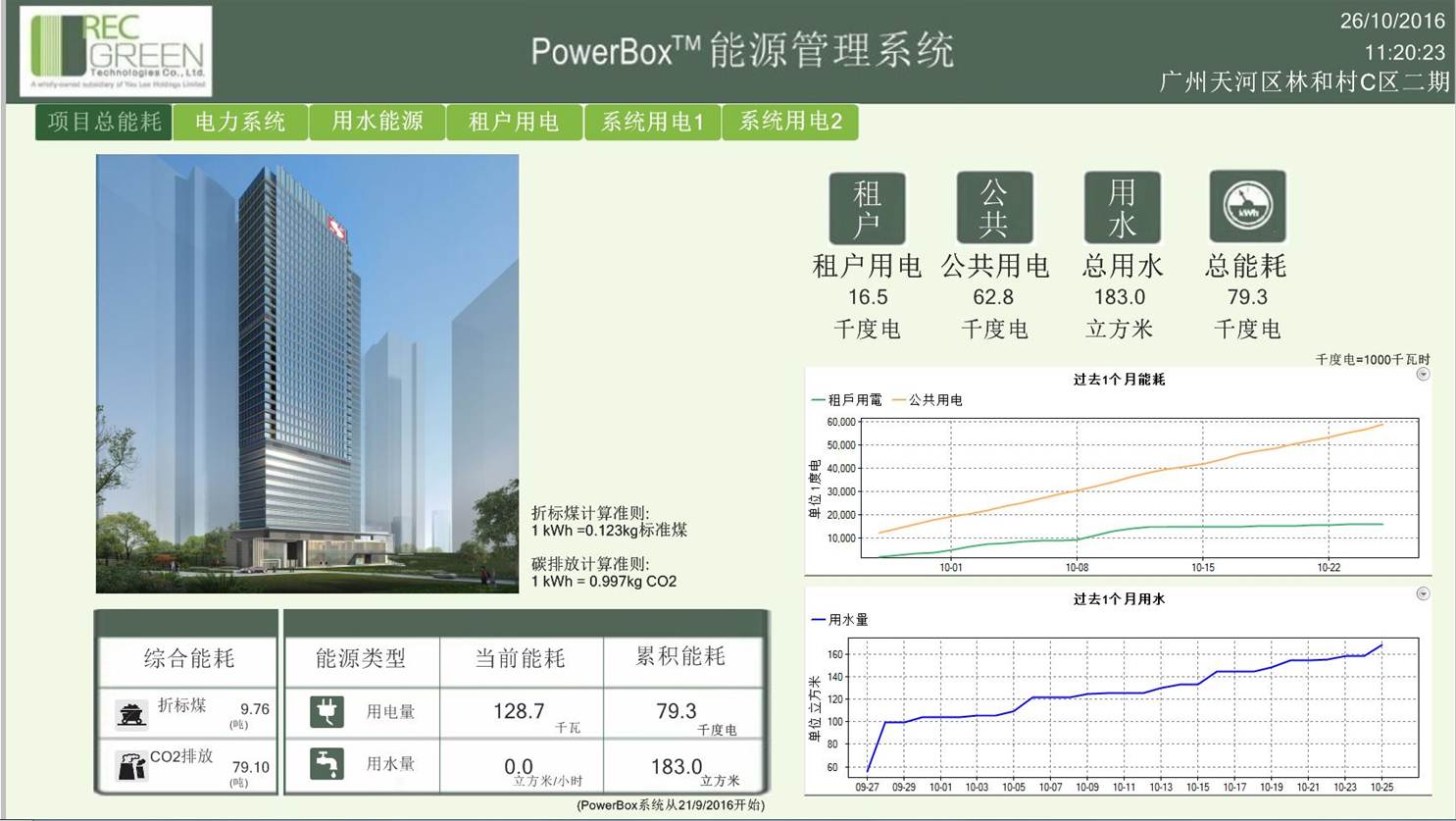Click the water tap 用水量 icon
1456x821 pixels.
327,763
